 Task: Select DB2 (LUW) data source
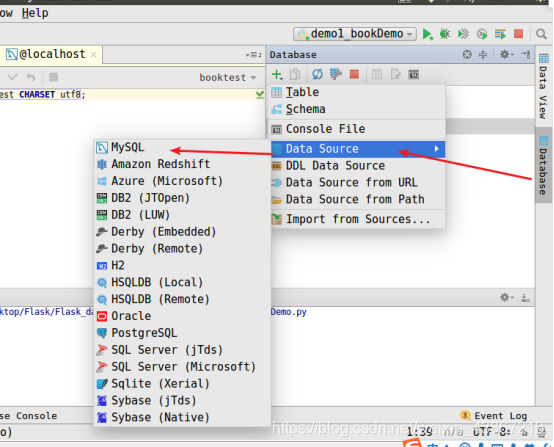[182, 215]
